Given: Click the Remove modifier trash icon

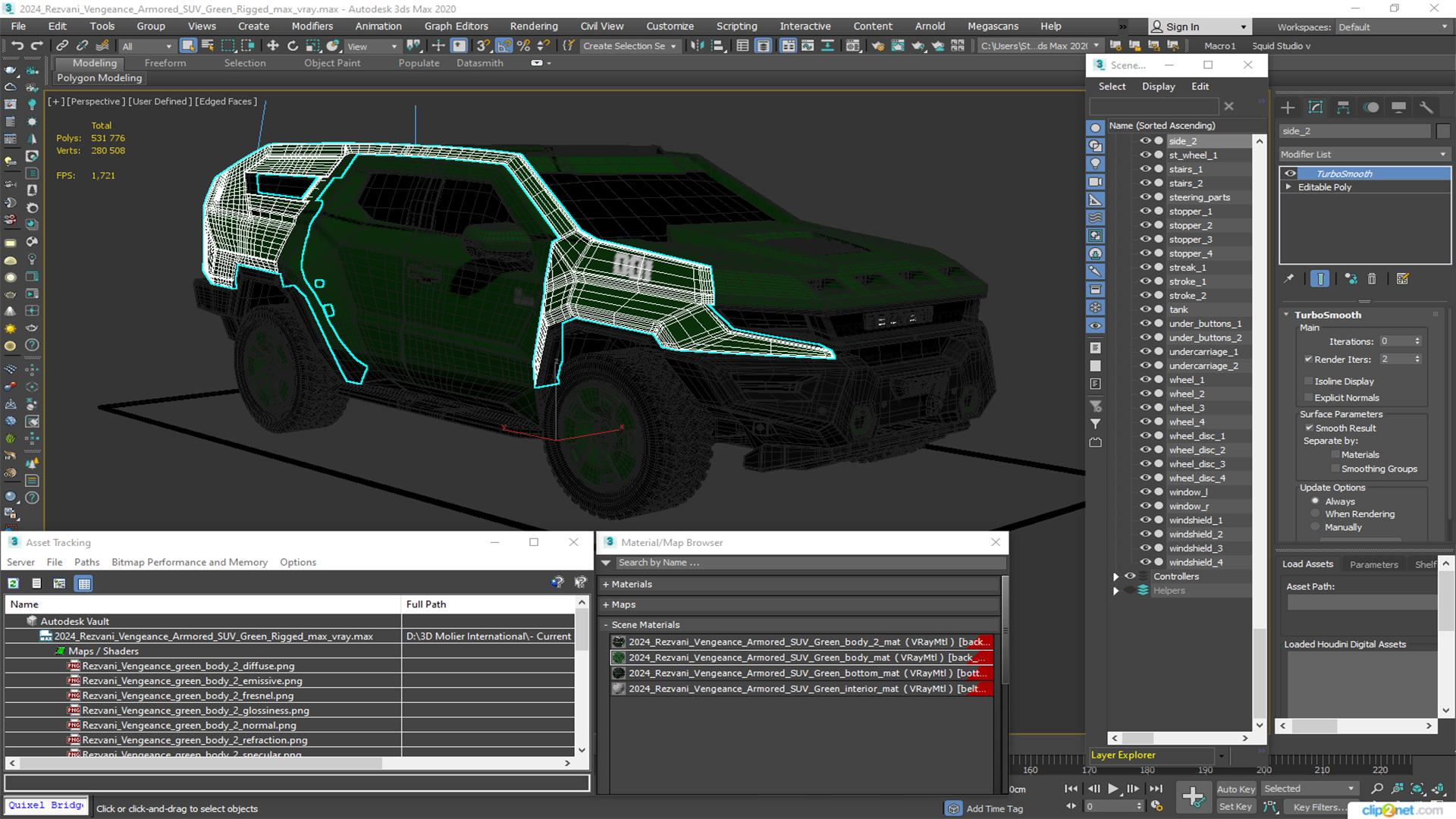Looking at the screenshot, I should (x=1372, y=279).
